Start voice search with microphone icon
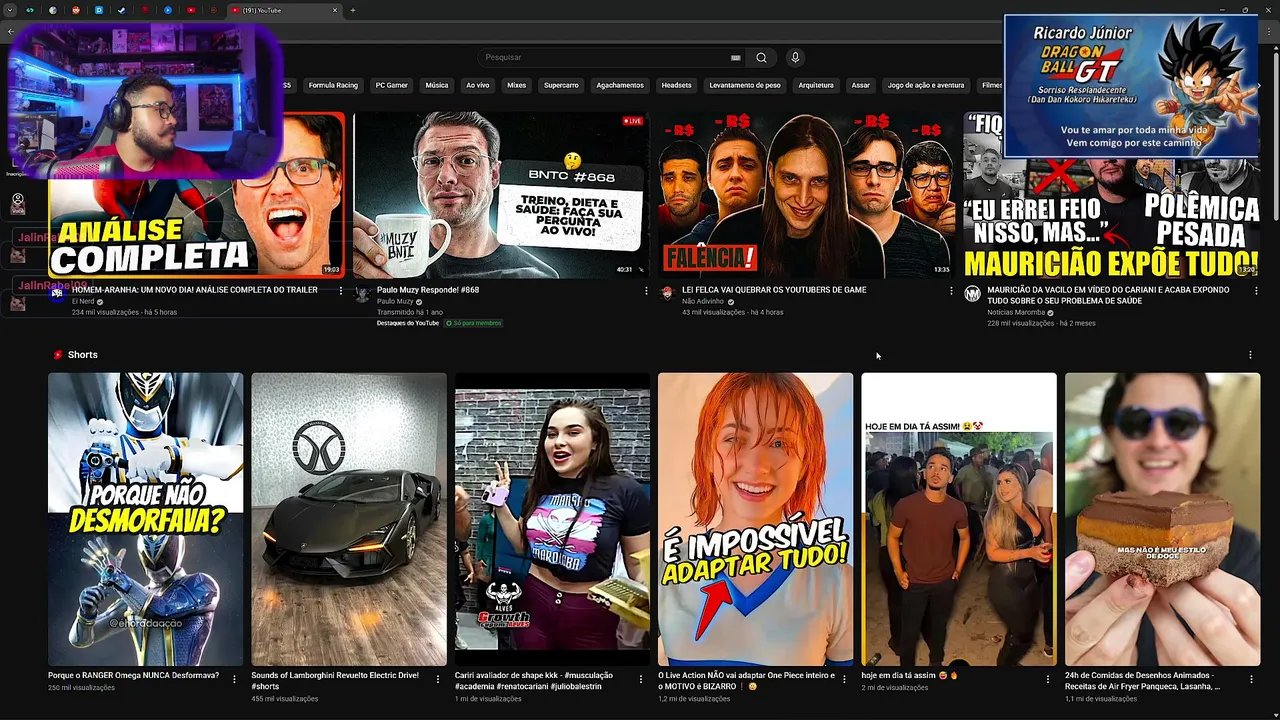Screen dimensions: 1280x720 [x=795, y=58]
